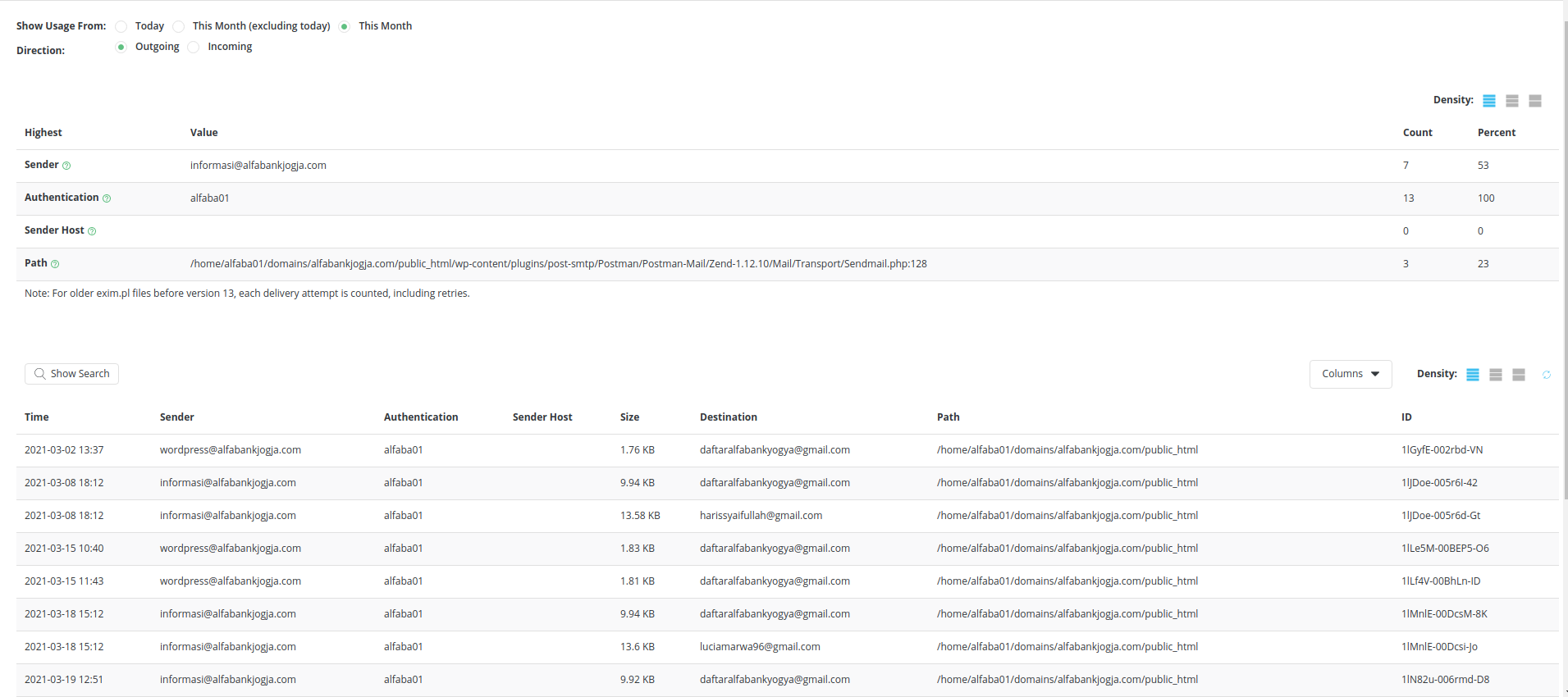
Task: Click ID 1lJDoe-005r6d-Gt
Action: click(x=1441, y=516)
